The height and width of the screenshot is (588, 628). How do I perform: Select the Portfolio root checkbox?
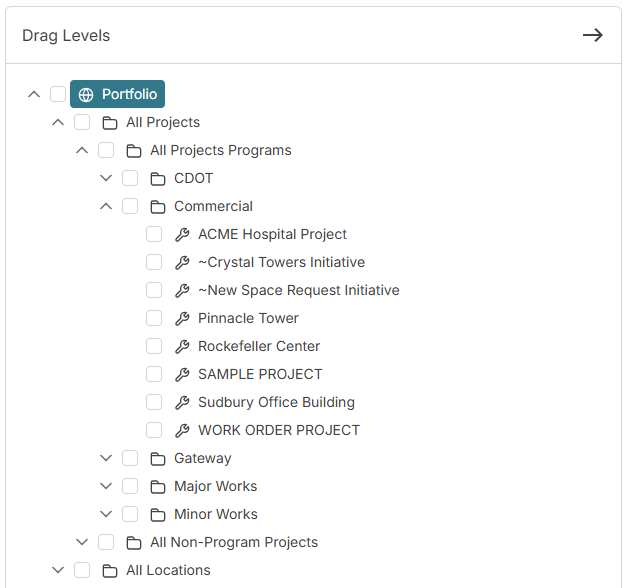coord(58,95)
